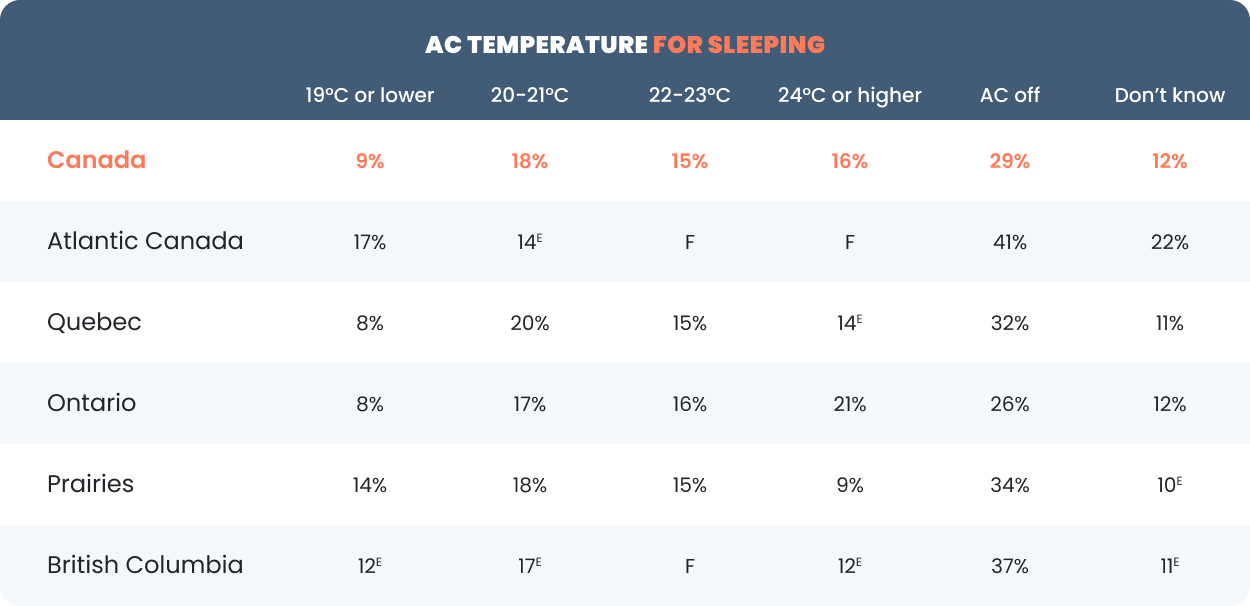Click Ontario's 21% value for 24°C or higher
Screen dimensions: 1250x606
[850, 404]
